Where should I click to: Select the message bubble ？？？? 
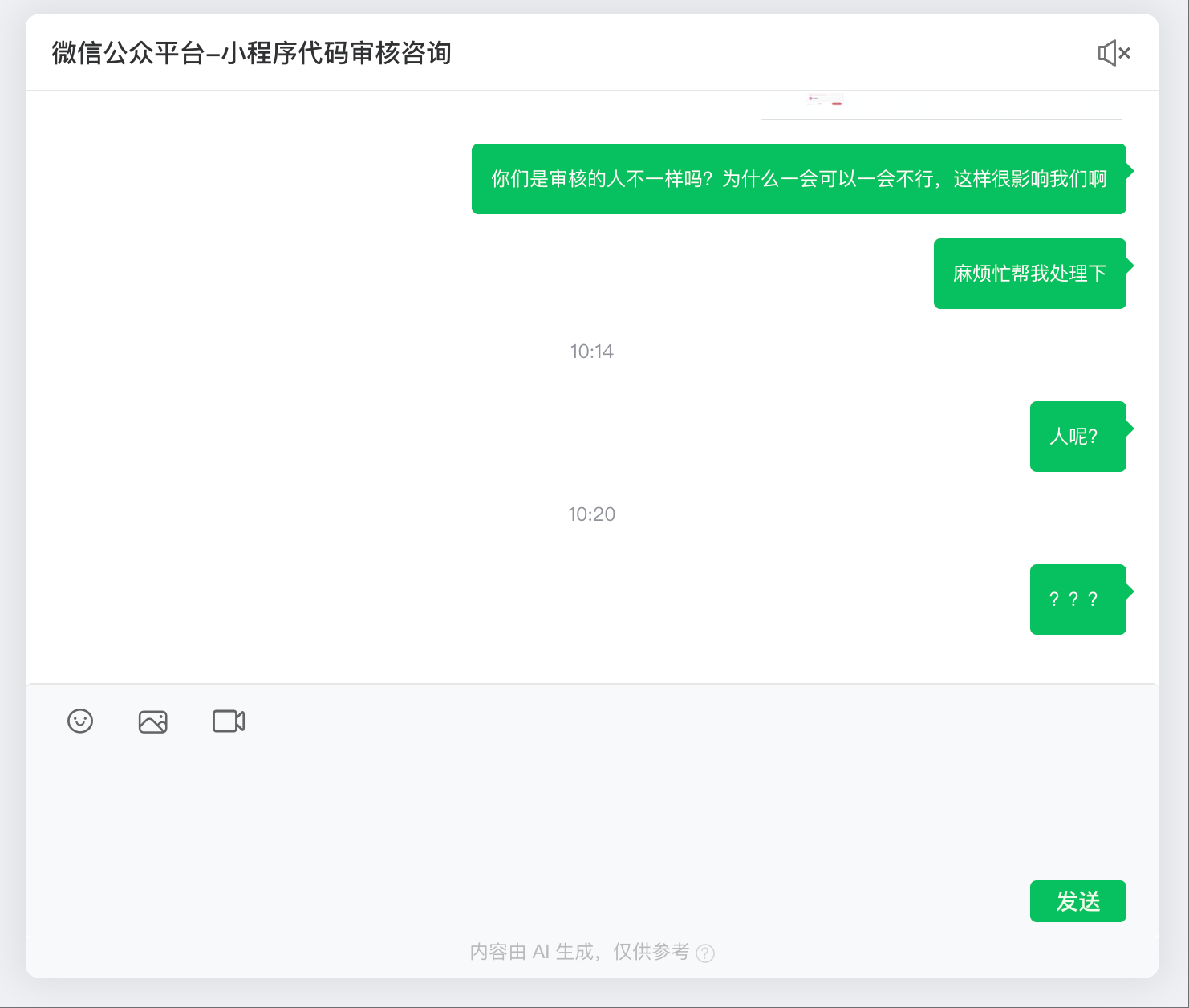click(x=1077, y=600)
